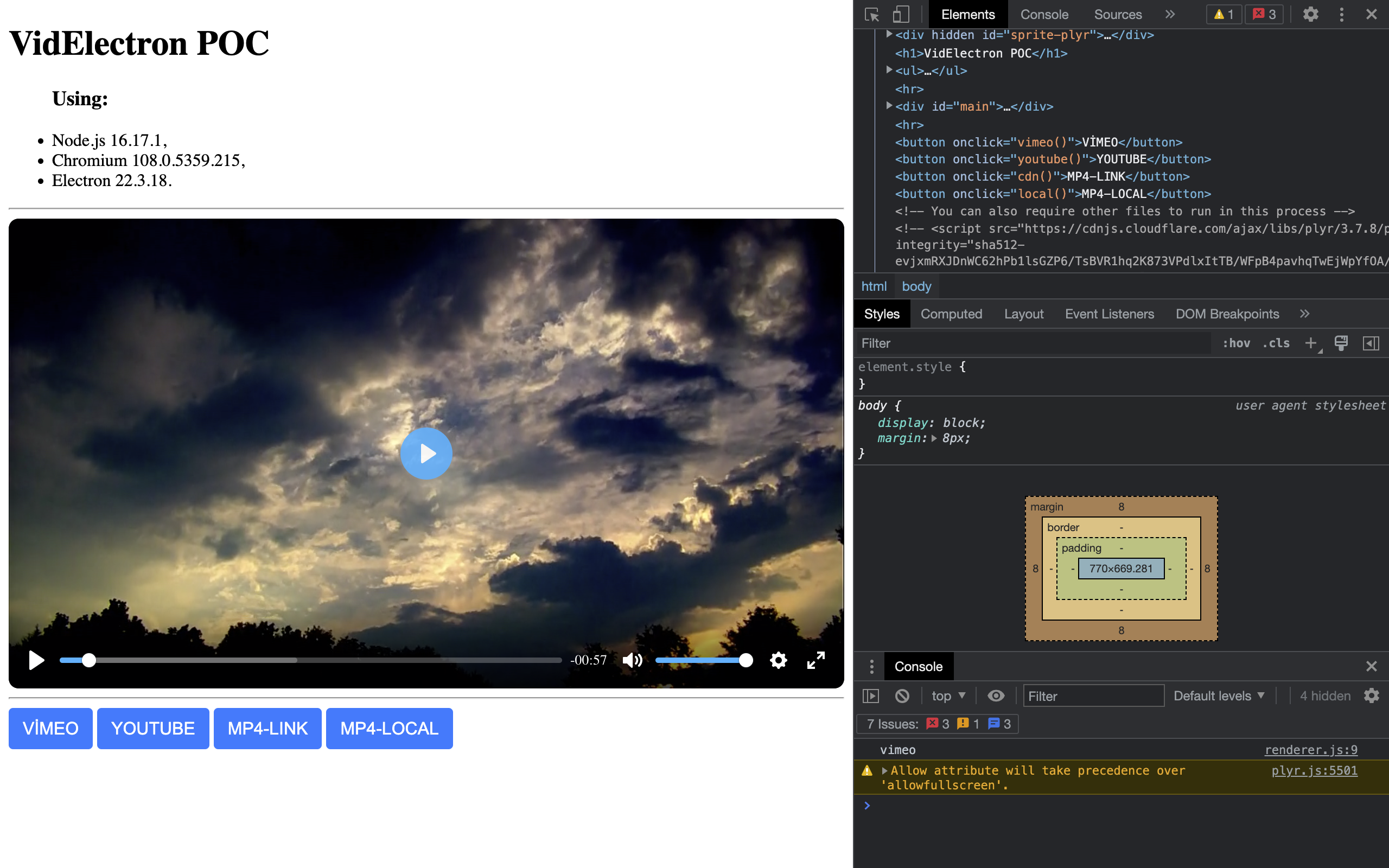Screen dimensions: 1389x868
Task: Select the button onclick="youtube()" DOM node
Action: point(1053,159)
